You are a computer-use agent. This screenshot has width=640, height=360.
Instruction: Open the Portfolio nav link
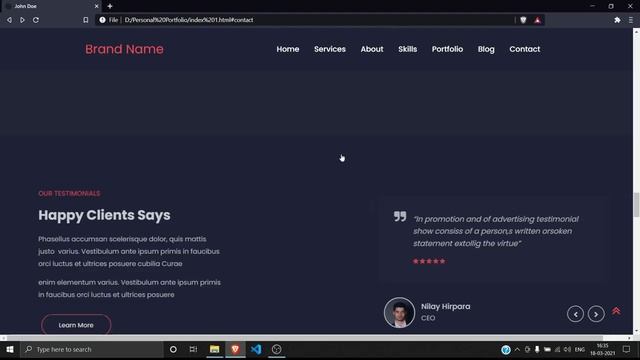(447, 49)
